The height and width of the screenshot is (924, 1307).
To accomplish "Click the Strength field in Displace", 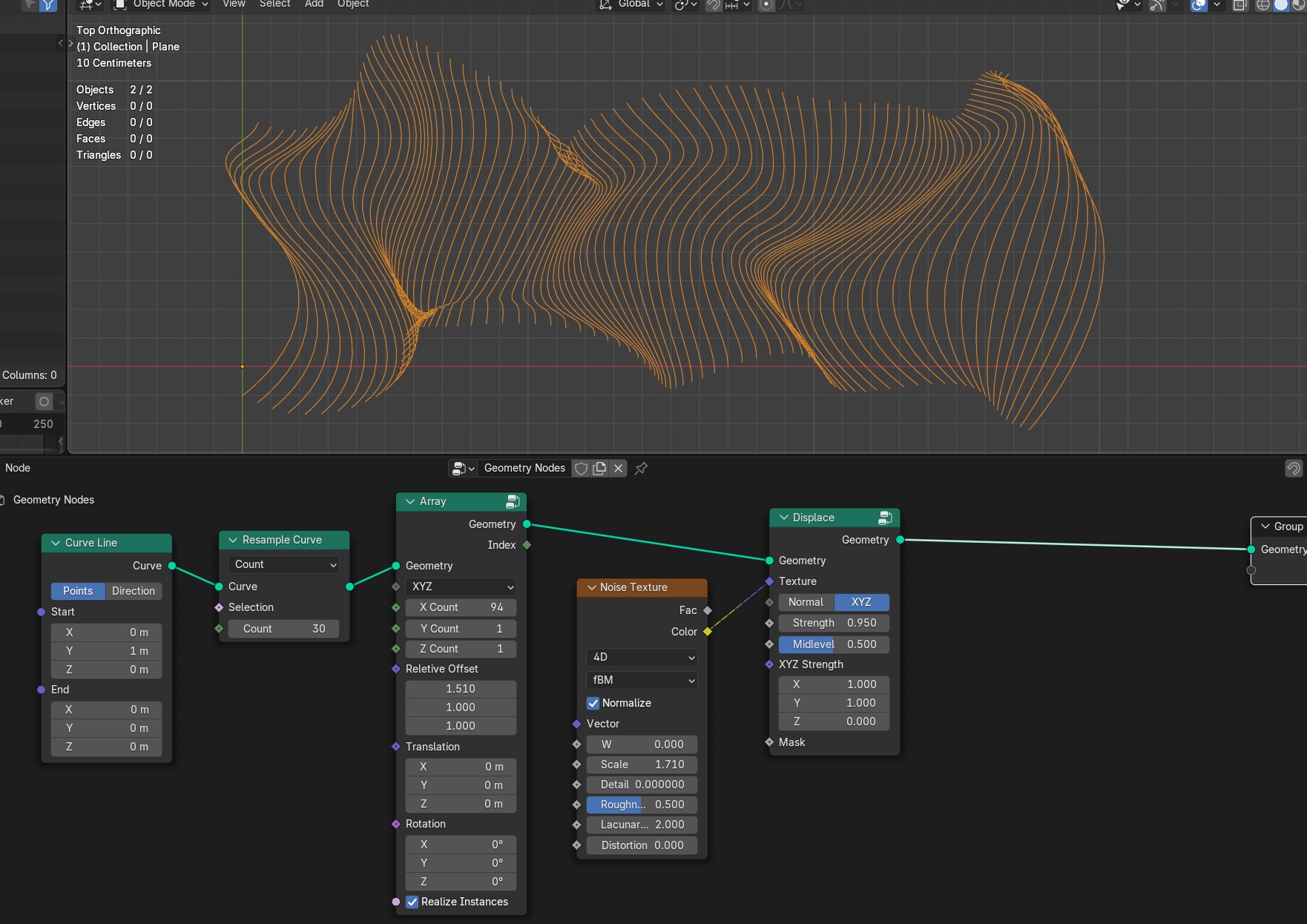I will tap(834, 623).
